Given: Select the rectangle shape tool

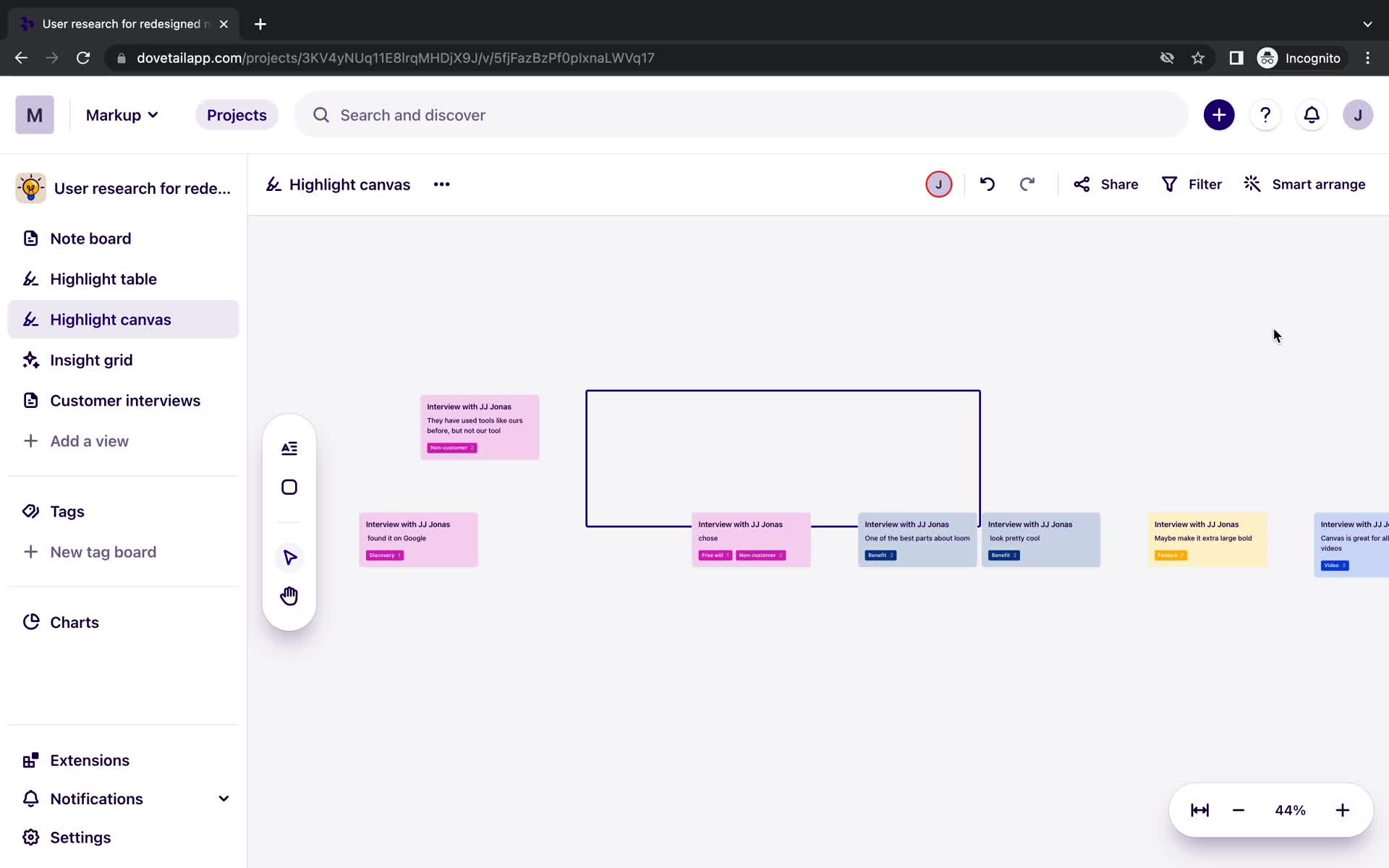Looking at the screenshot, I should (x=290, y=487).
